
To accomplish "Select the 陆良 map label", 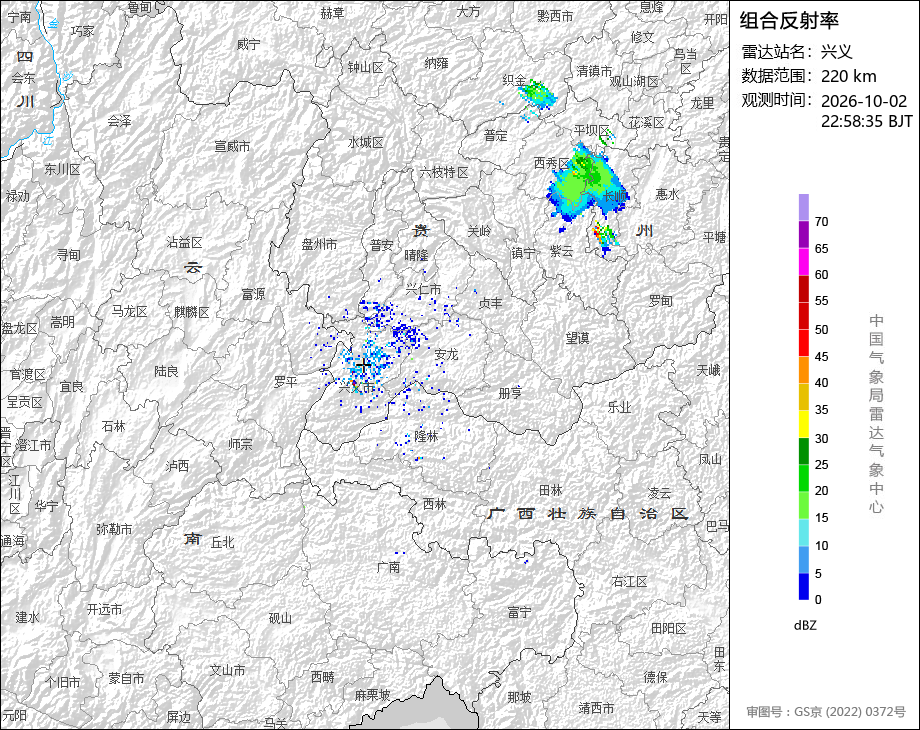I will click(x=166, y=371).
